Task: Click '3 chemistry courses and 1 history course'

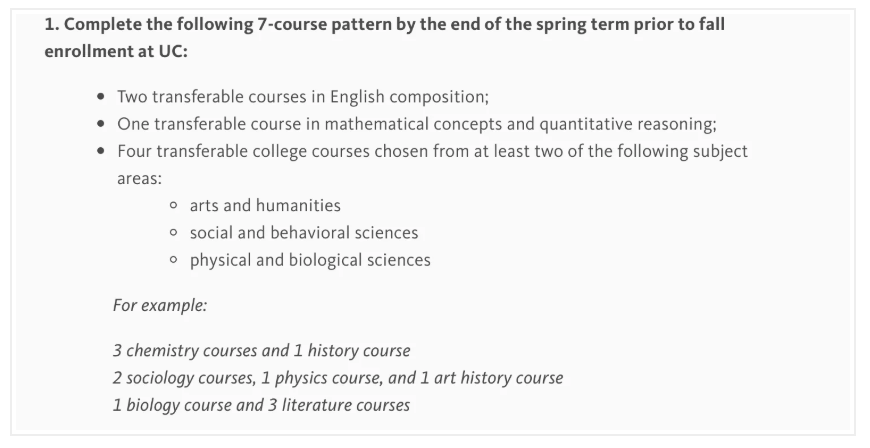Action: (262, 351)
